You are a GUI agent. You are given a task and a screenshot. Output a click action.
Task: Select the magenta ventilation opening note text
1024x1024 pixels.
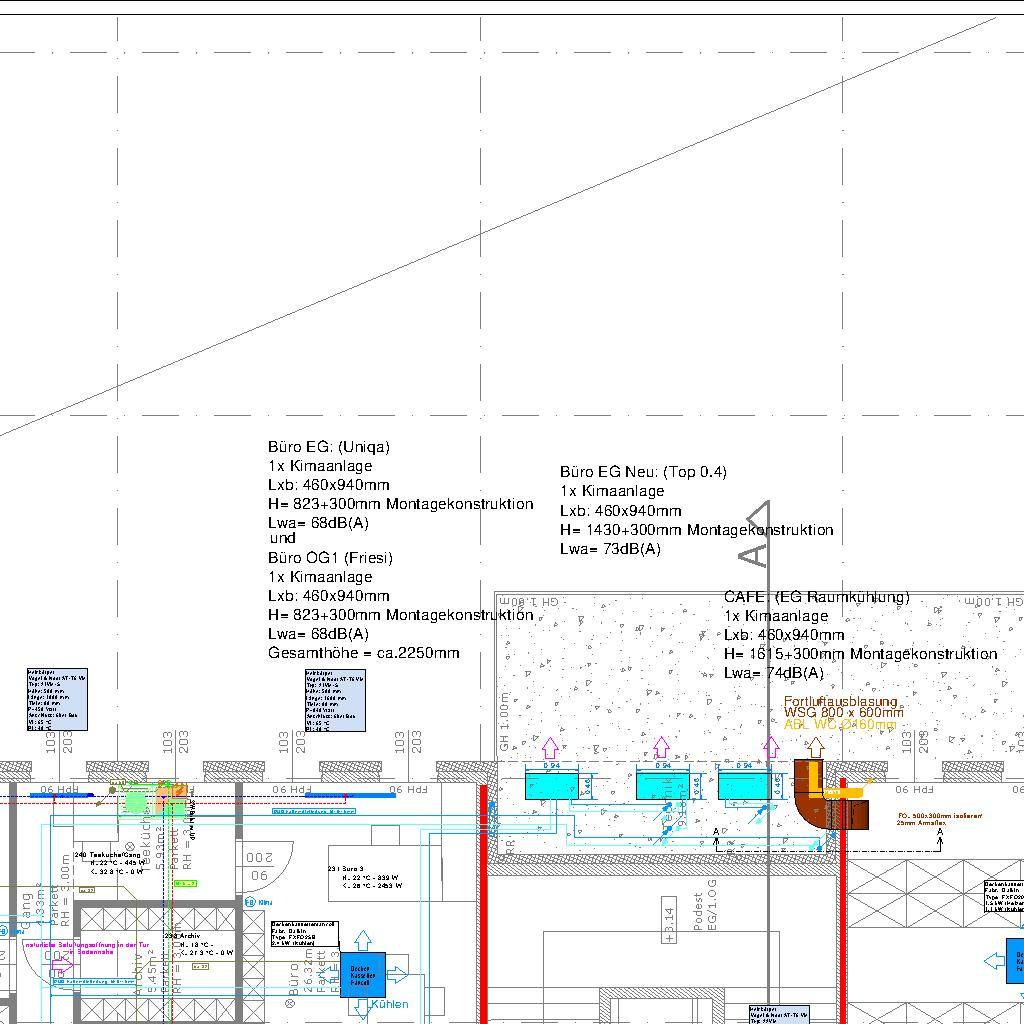click(88, 948)
